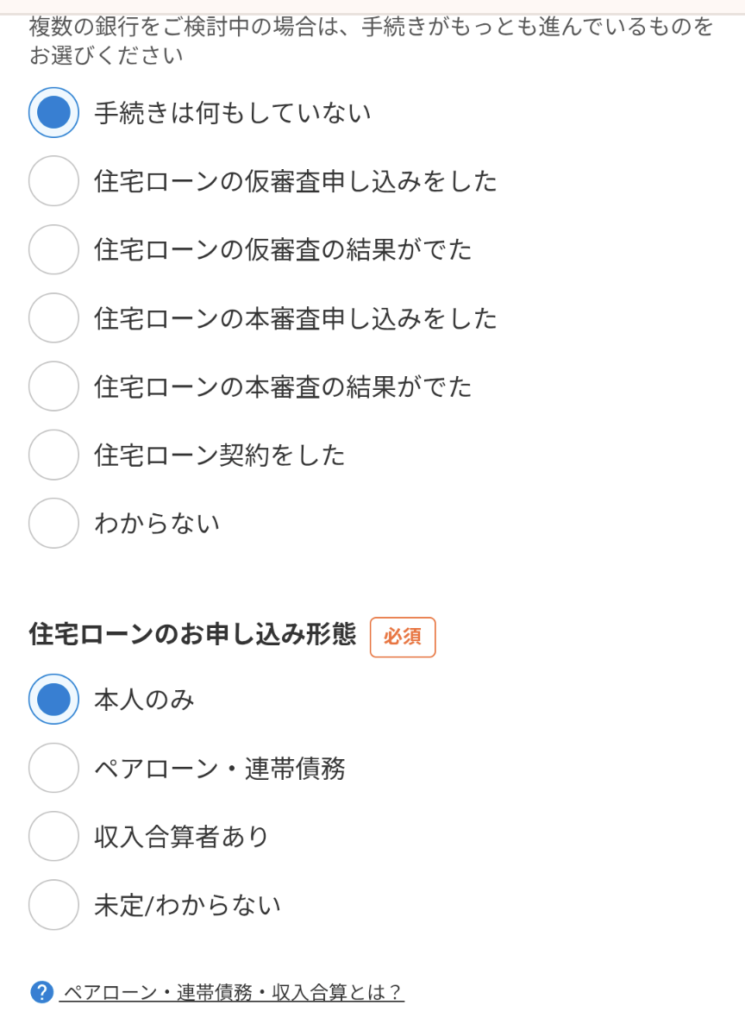Open ペアローン・連帯債務・収入合算とは？ help link
The width and height of the screenshot is (745, 1024).
(x=232, y=993)
